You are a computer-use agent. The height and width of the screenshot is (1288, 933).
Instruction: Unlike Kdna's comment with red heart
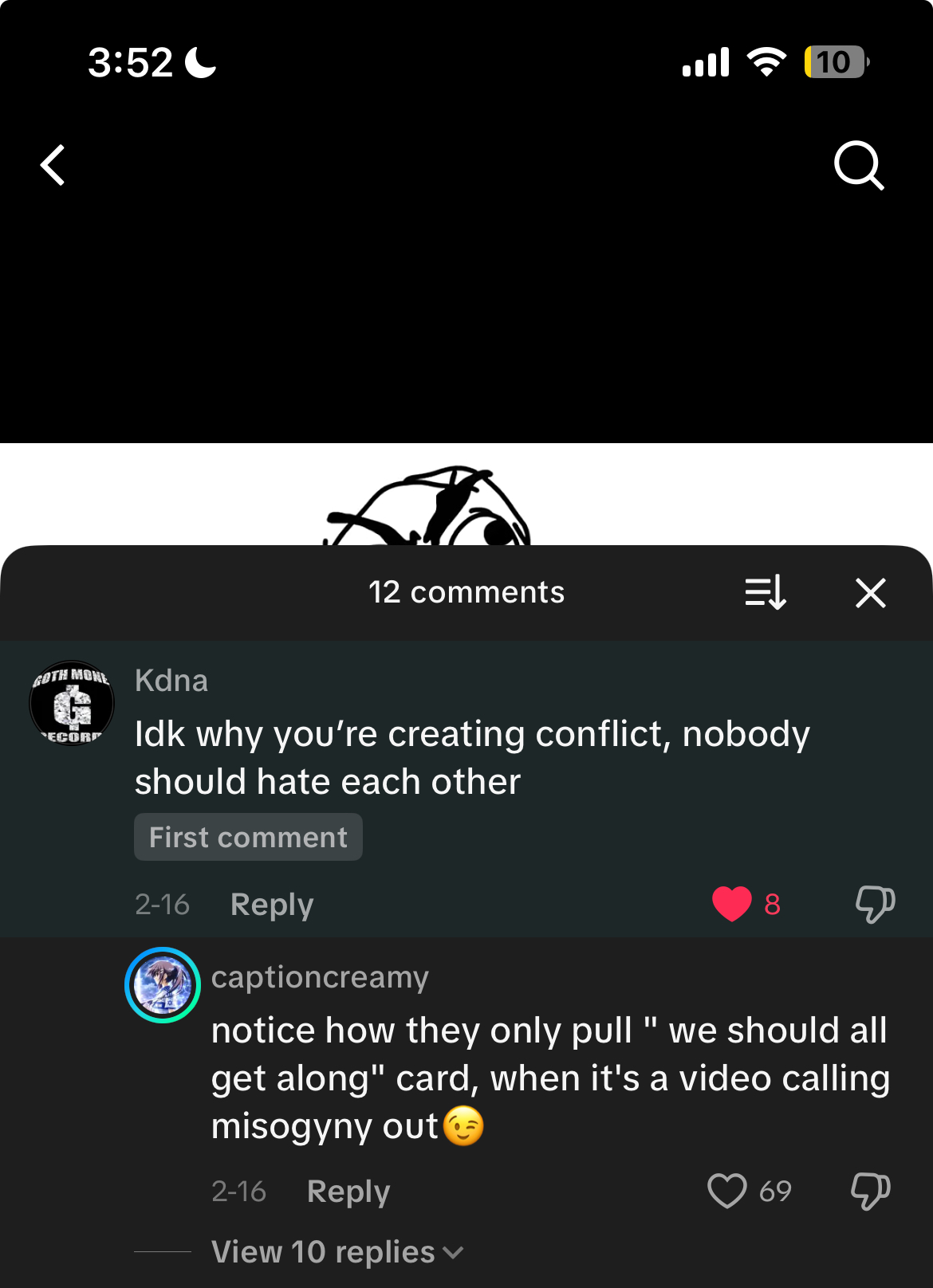tap(732, 904)
